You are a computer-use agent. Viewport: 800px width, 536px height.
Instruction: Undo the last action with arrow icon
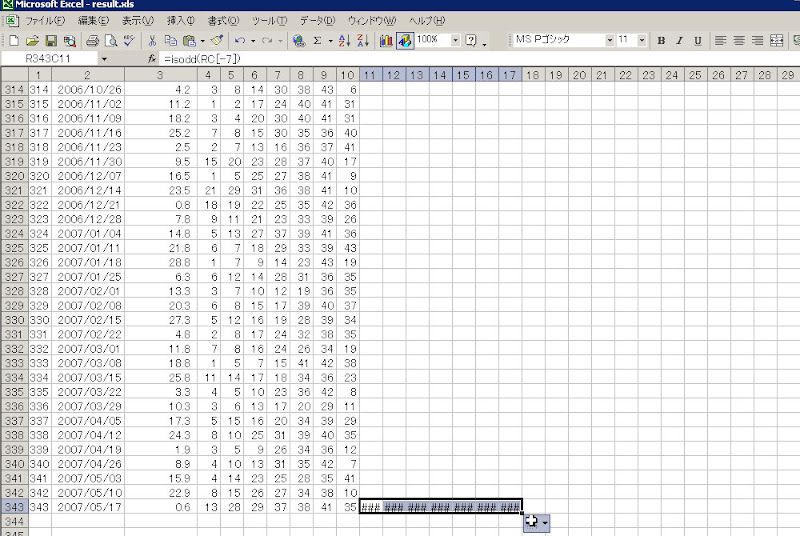[240, 40]
